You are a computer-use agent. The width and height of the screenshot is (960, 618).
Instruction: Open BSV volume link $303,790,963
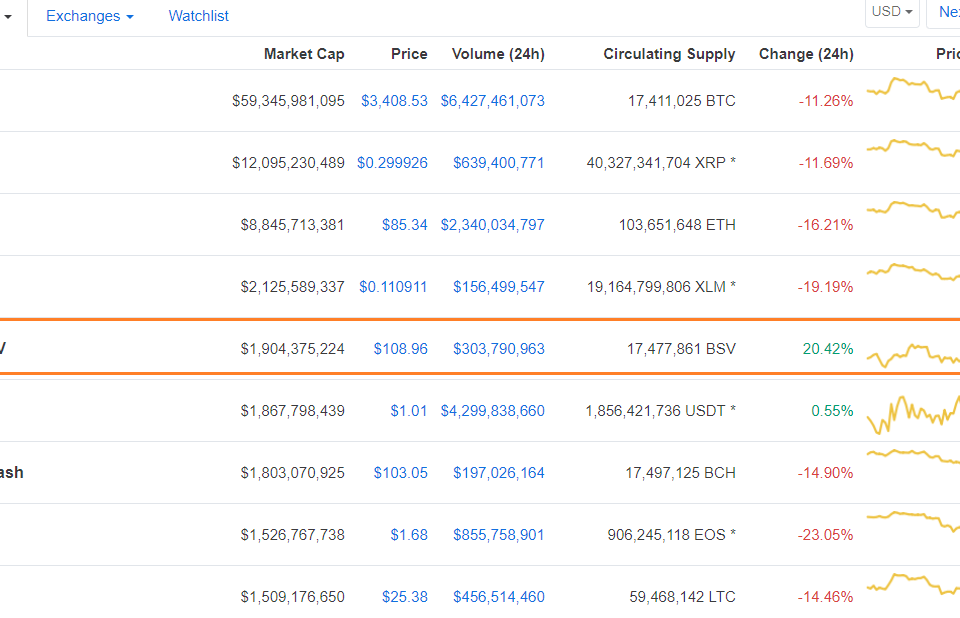[498, 349]
